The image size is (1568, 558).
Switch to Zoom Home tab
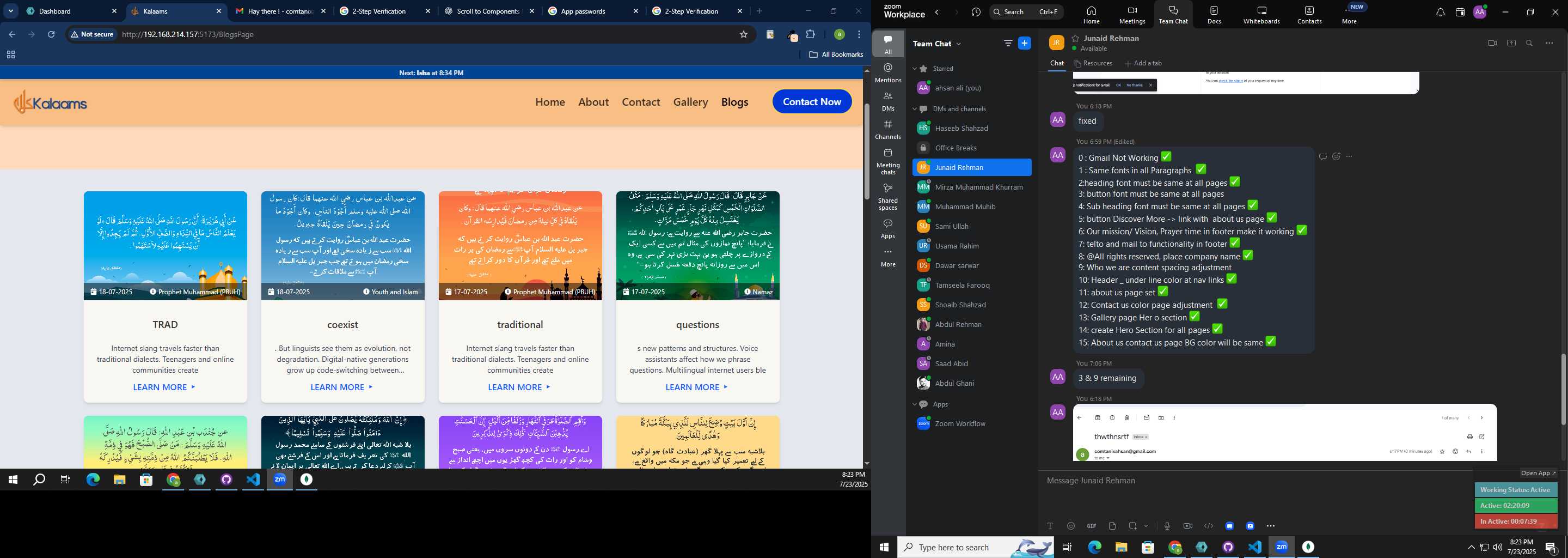click(x=1092, y=15)
